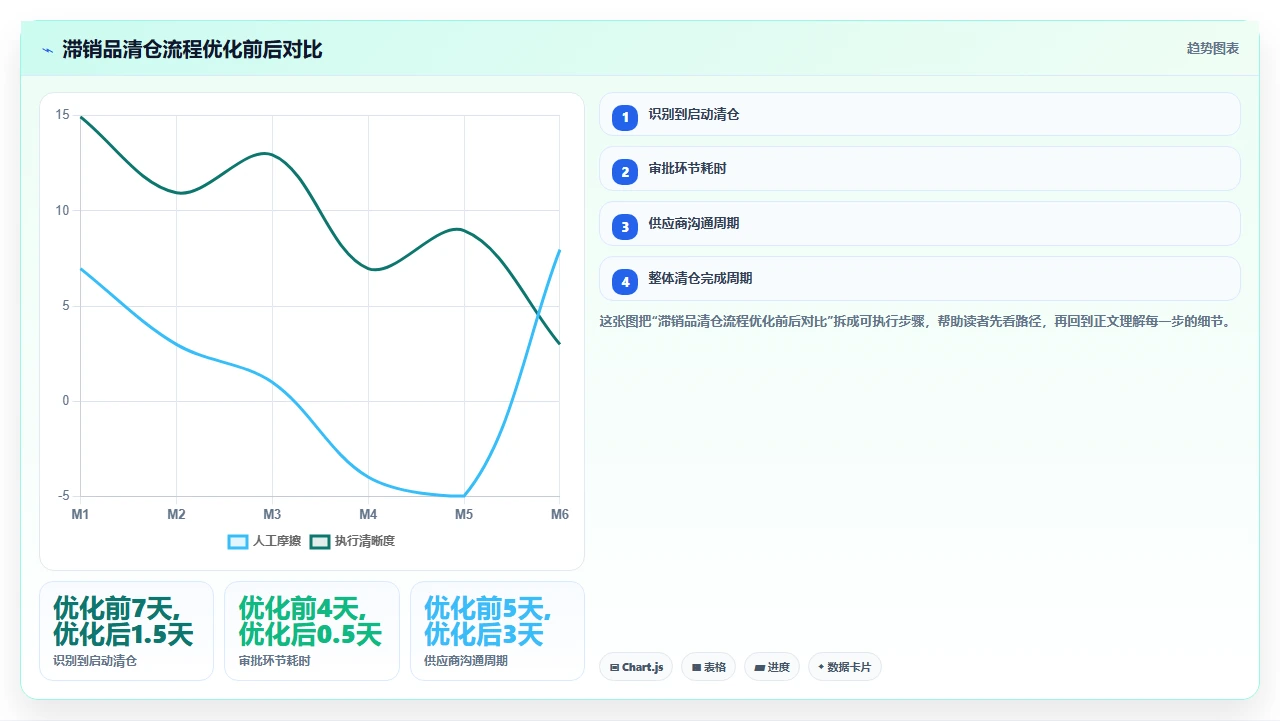Click the number 3 step badge

(x=625, y=227)
